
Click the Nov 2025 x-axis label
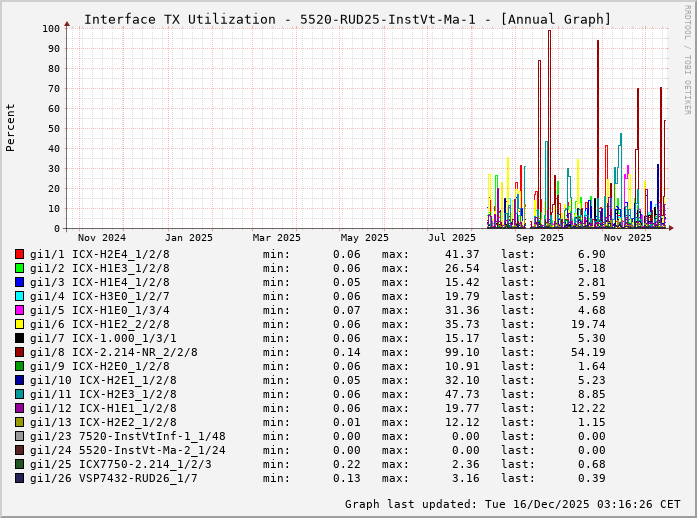[627, 238]
